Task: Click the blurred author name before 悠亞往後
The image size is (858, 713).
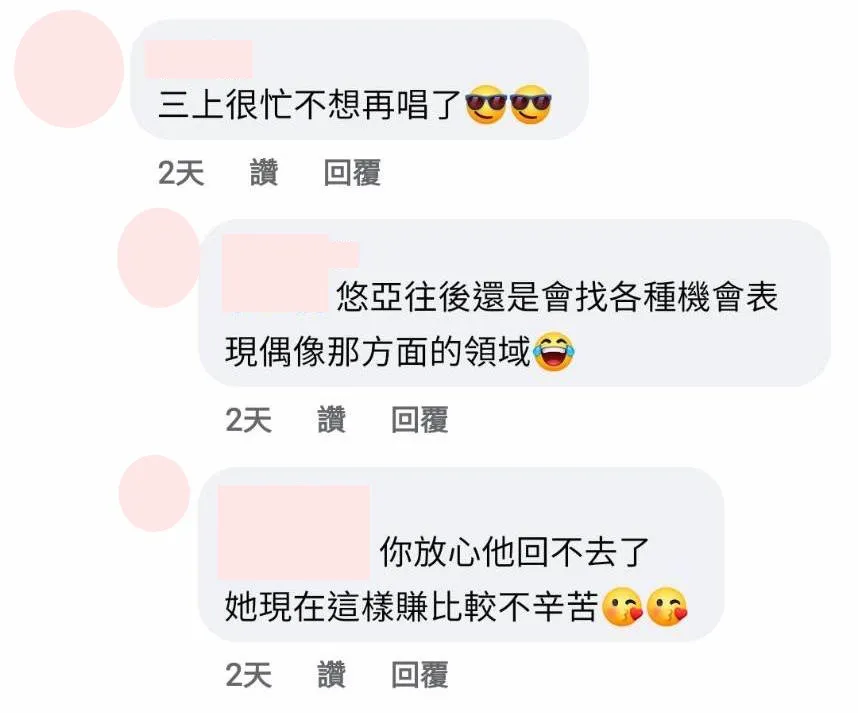Action: tap(290, 274)
